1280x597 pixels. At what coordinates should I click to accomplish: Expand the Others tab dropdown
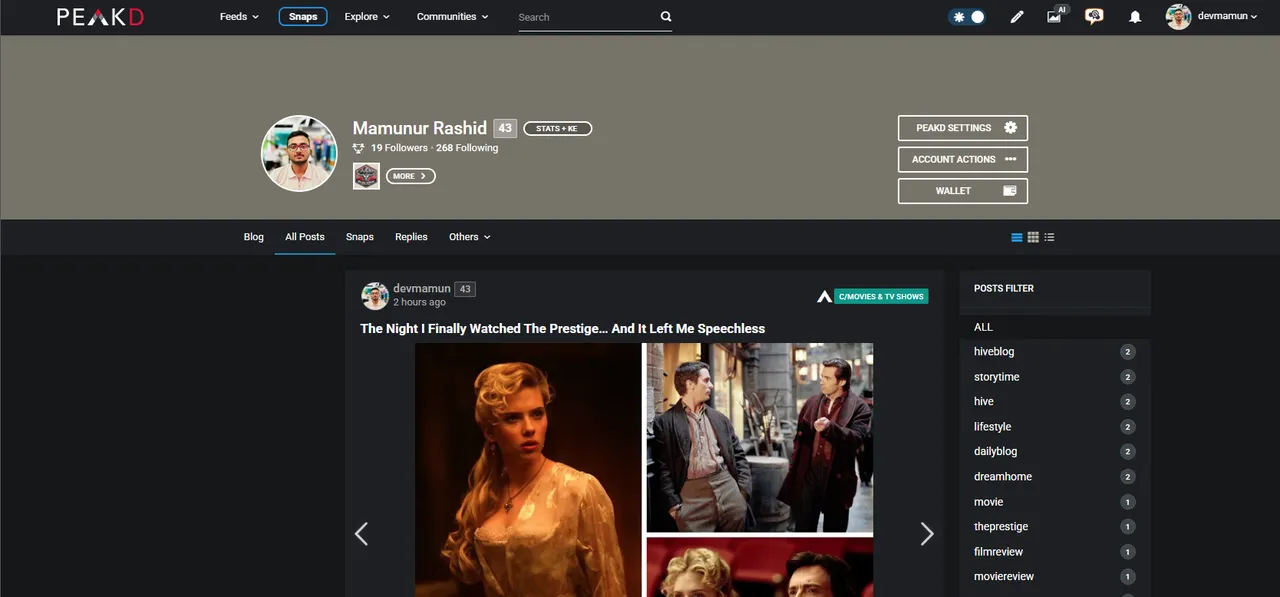[470, 237]
